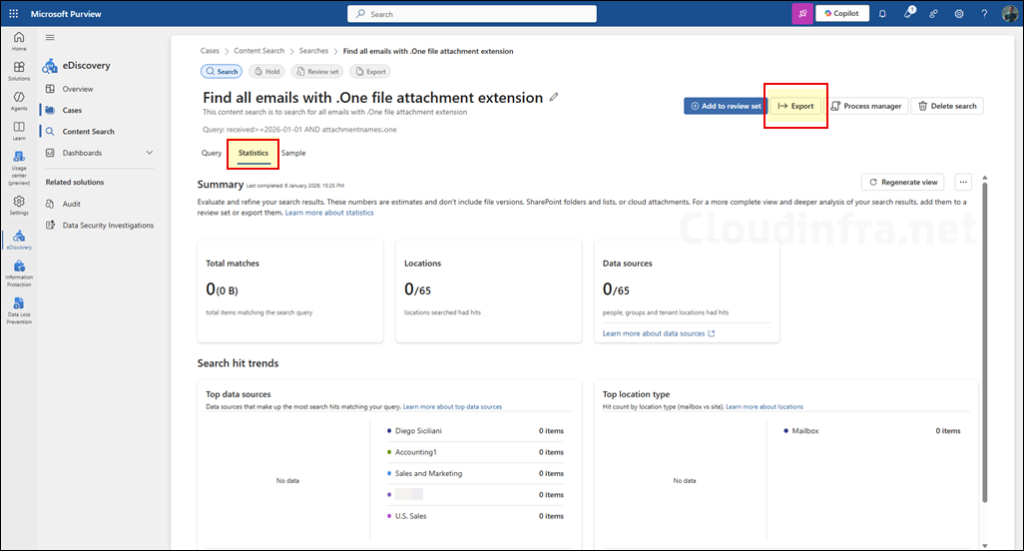
Task: Go to Content Search breadcrumb
Action: coord(259,51)
